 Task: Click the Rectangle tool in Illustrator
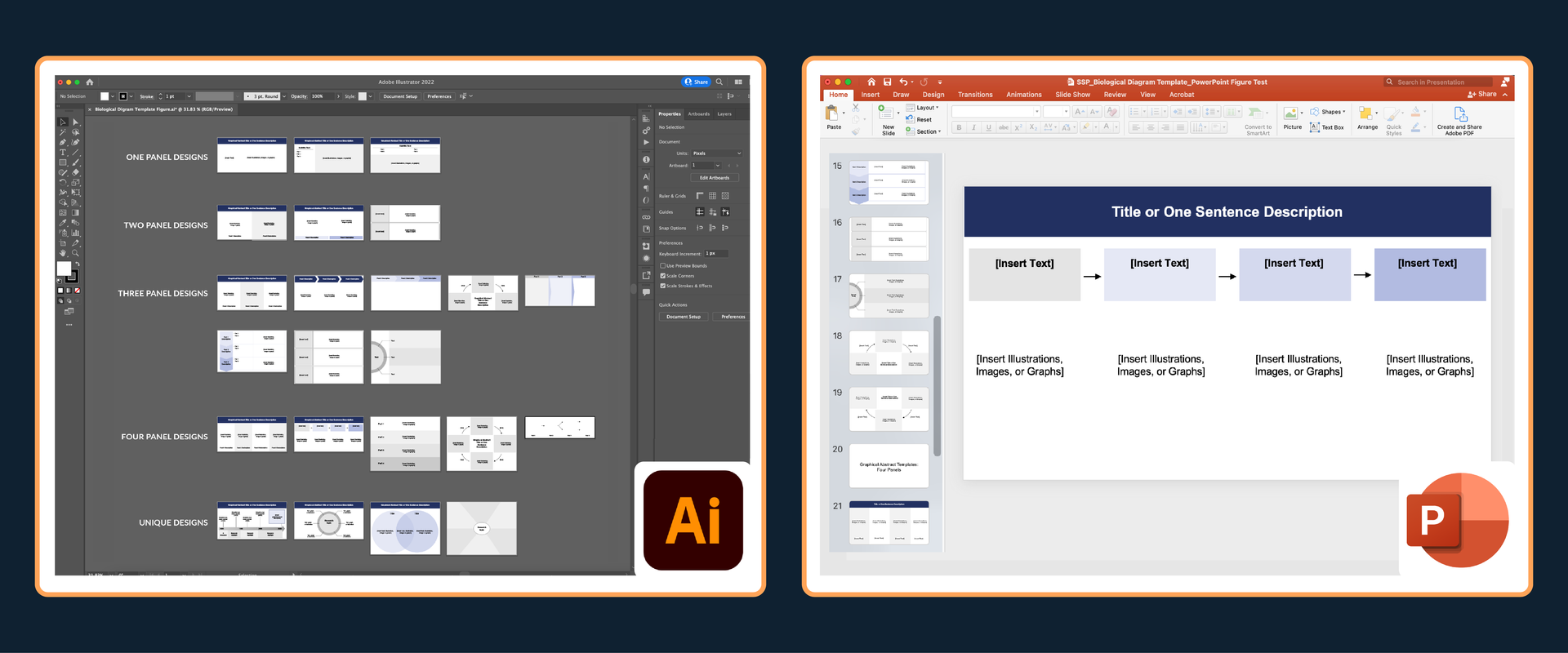(x=63, y=162)
